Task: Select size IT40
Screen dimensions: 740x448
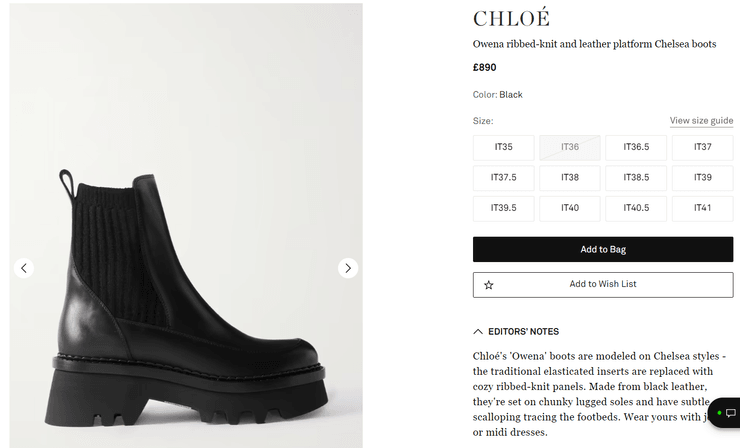Action: tap(570, 208)
